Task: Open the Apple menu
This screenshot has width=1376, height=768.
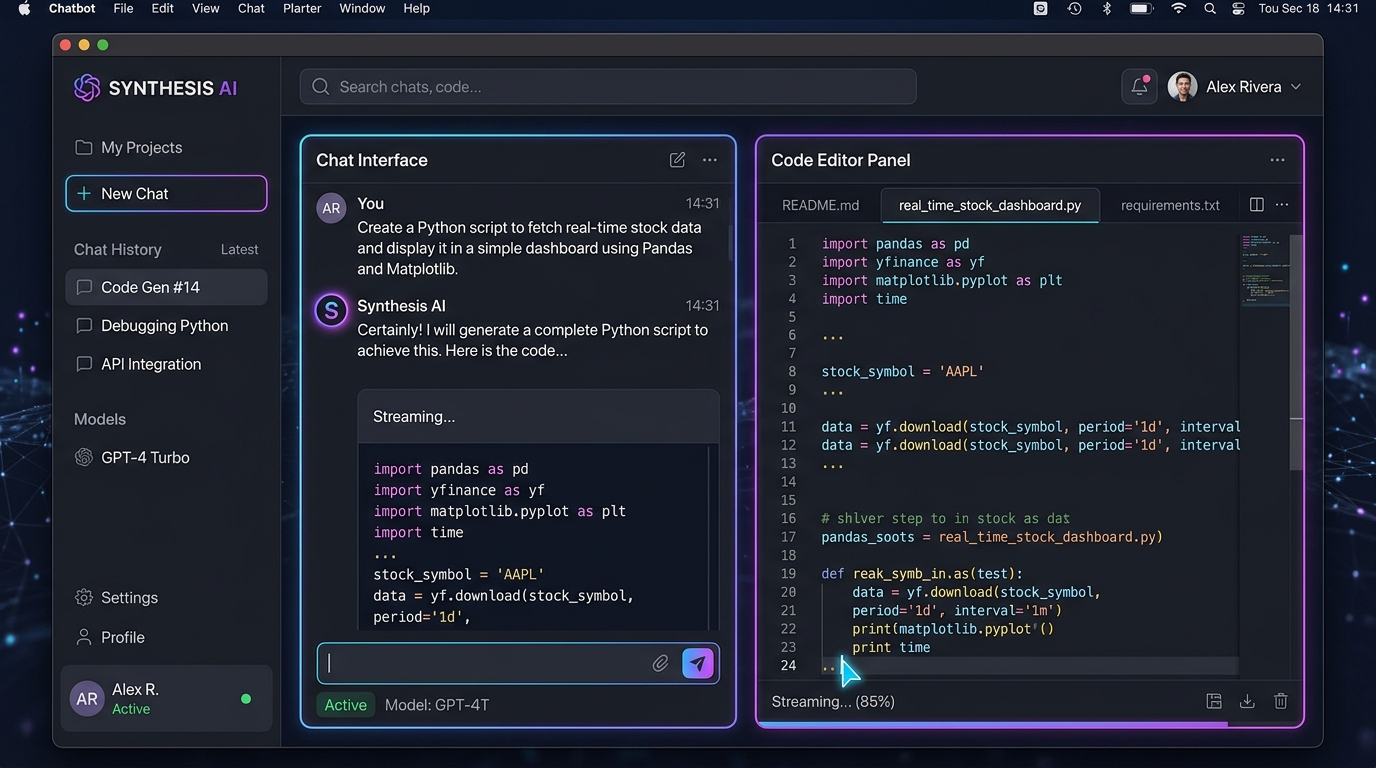Action: [x=24, y=8]
